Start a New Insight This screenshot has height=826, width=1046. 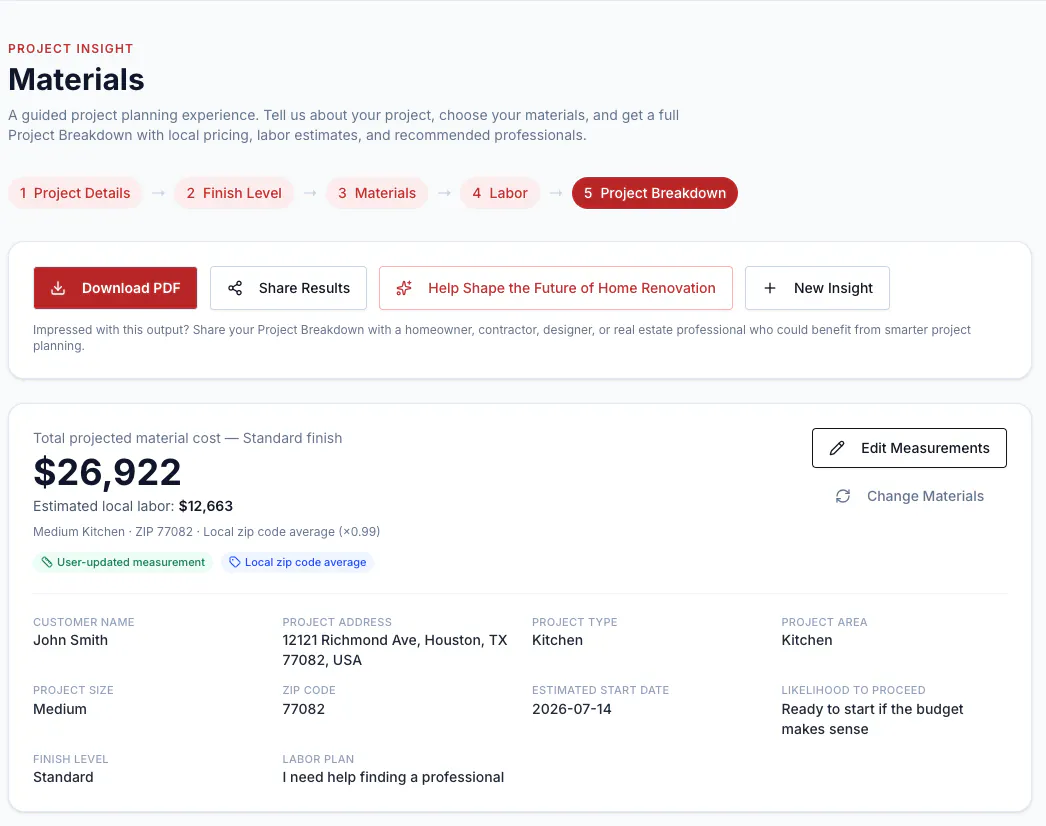coord(817,288)
